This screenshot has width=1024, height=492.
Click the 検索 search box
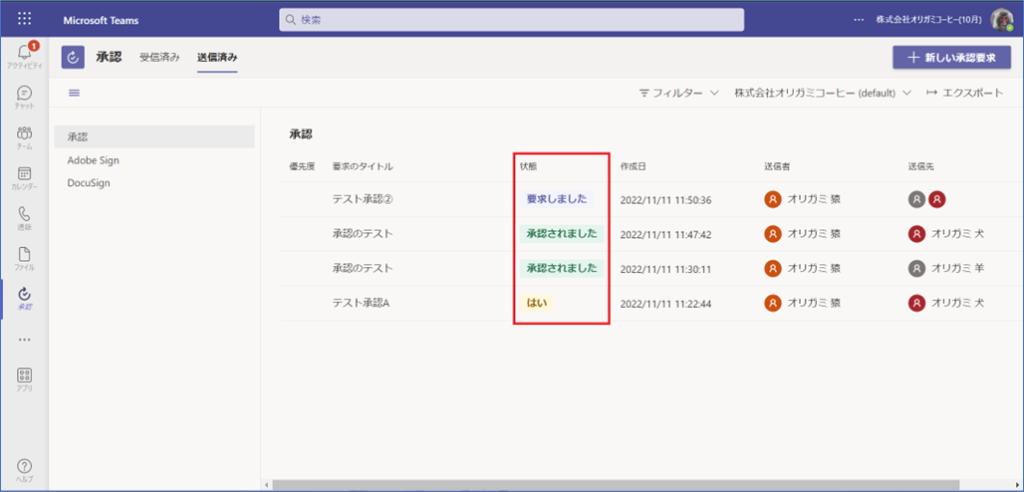(x=511, y=20)
